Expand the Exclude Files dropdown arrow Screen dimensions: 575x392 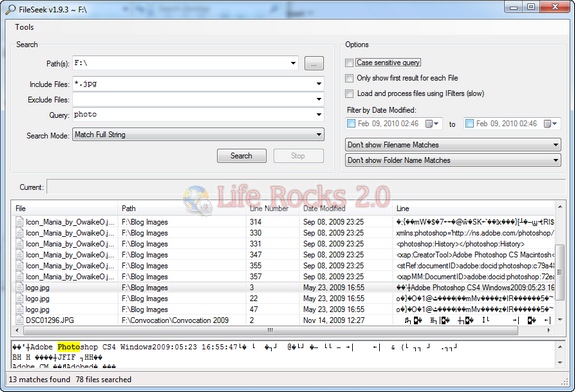pyautogui.click(x=319, y=99)
